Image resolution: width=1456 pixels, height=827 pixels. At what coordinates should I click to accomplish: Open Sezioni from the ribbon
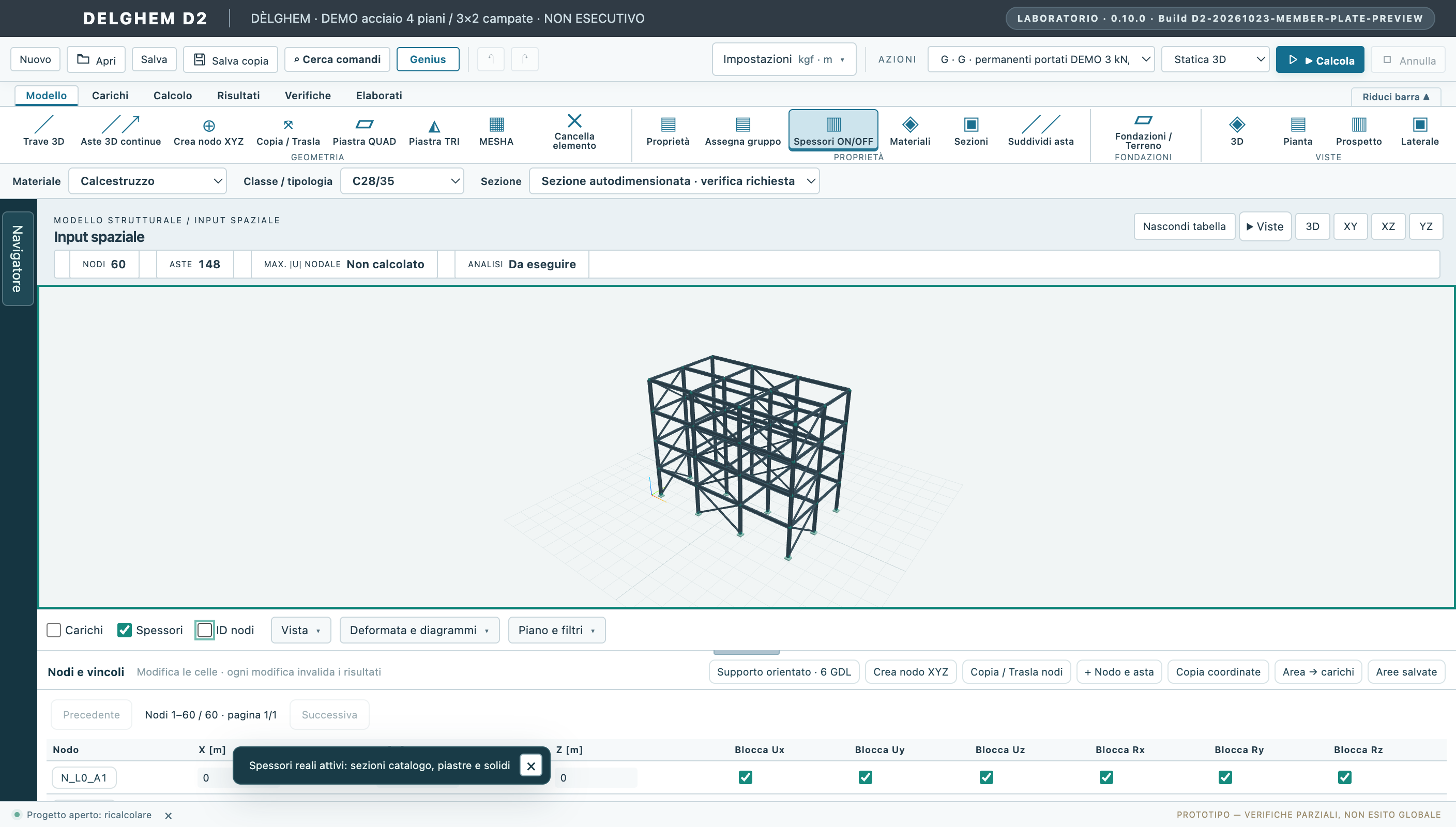click(971, 131)
